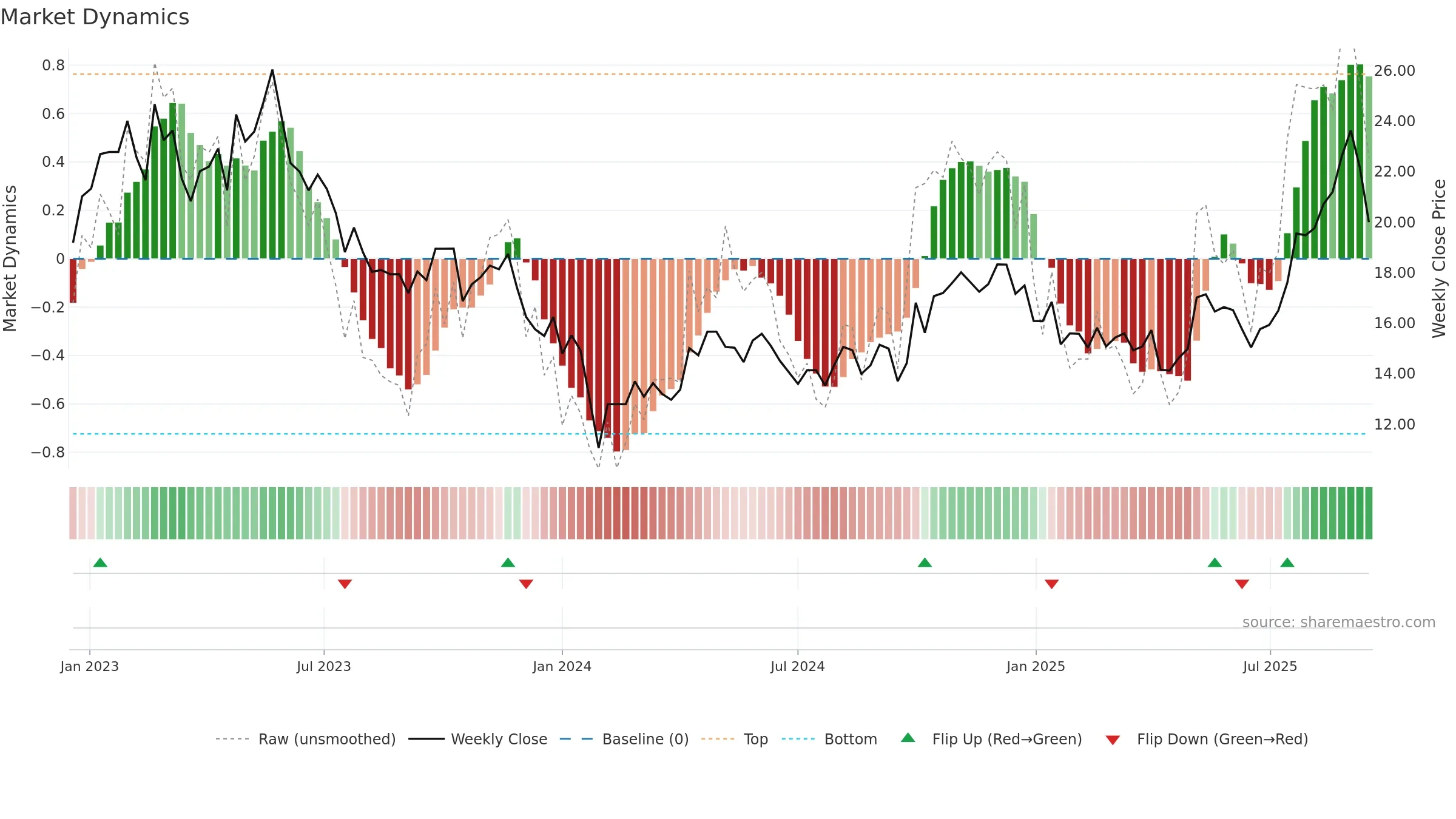Select the flip-down marker in Dec 2023
The height and width of the screenshot is (819, 1456).
pos(526,584)
